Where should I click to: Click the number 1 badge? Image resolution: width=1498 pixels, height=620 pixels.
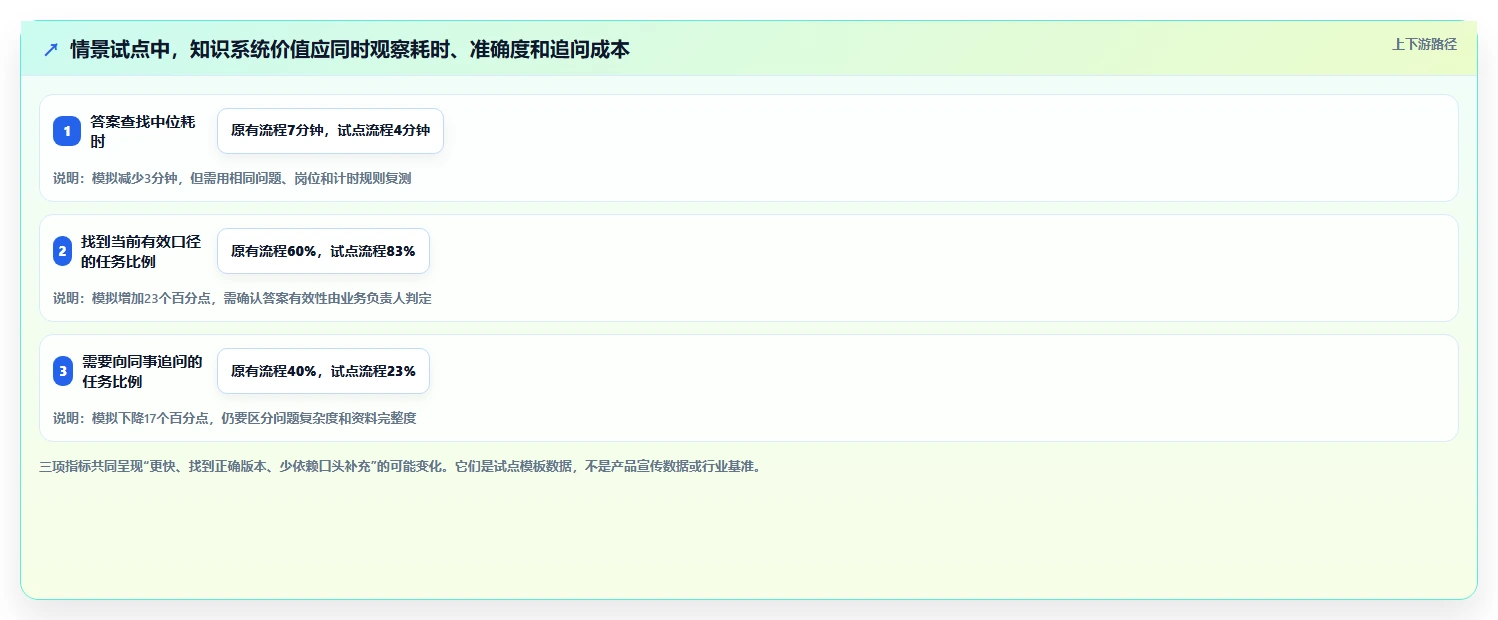click(67, 131)
